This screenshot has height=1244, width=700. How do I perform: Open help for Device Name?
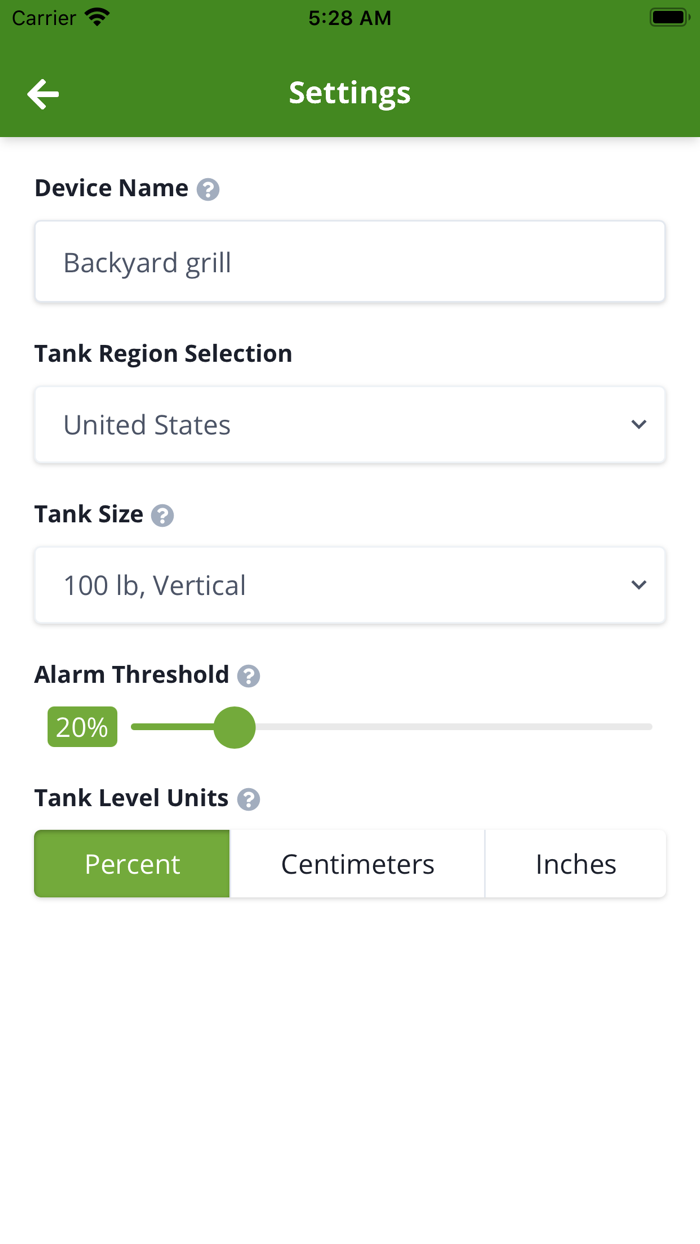coord(208,188)
